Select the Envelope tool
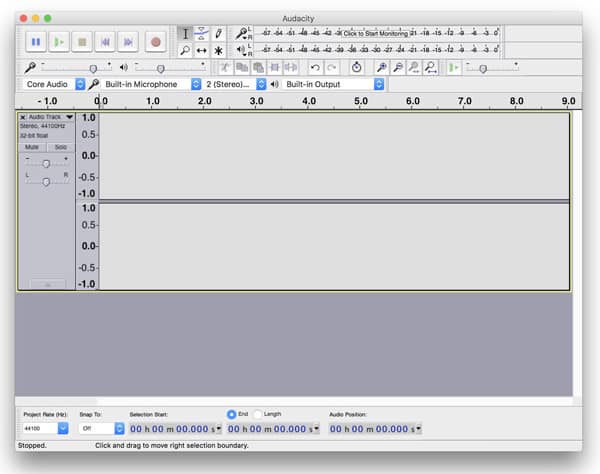The width and height of the screenshot is (600, 474). 202,34
